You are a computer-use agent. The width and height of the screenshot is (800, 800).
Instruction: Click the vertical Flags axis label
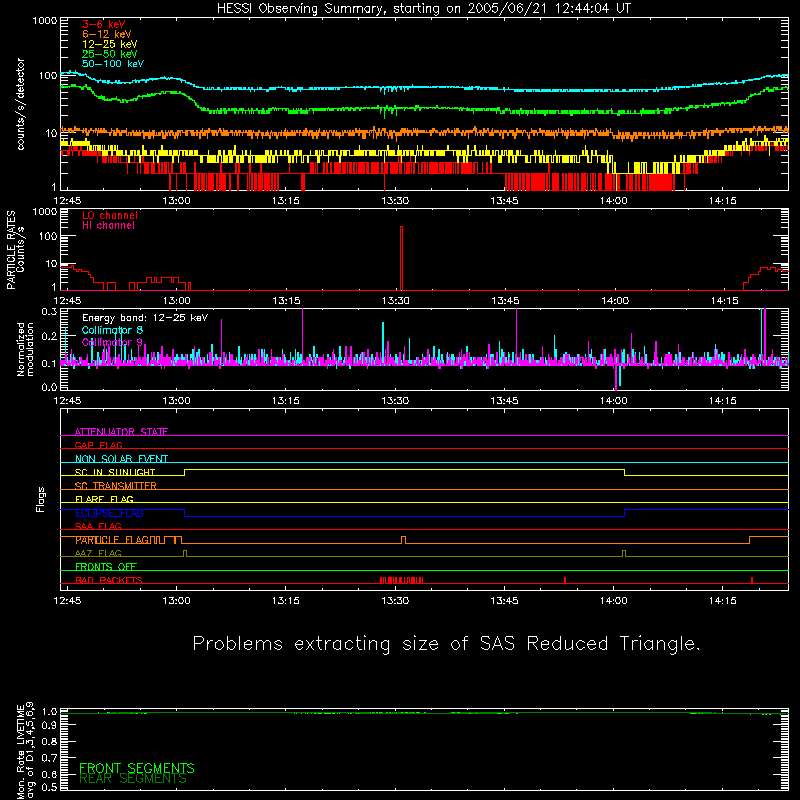pos(41,499)
